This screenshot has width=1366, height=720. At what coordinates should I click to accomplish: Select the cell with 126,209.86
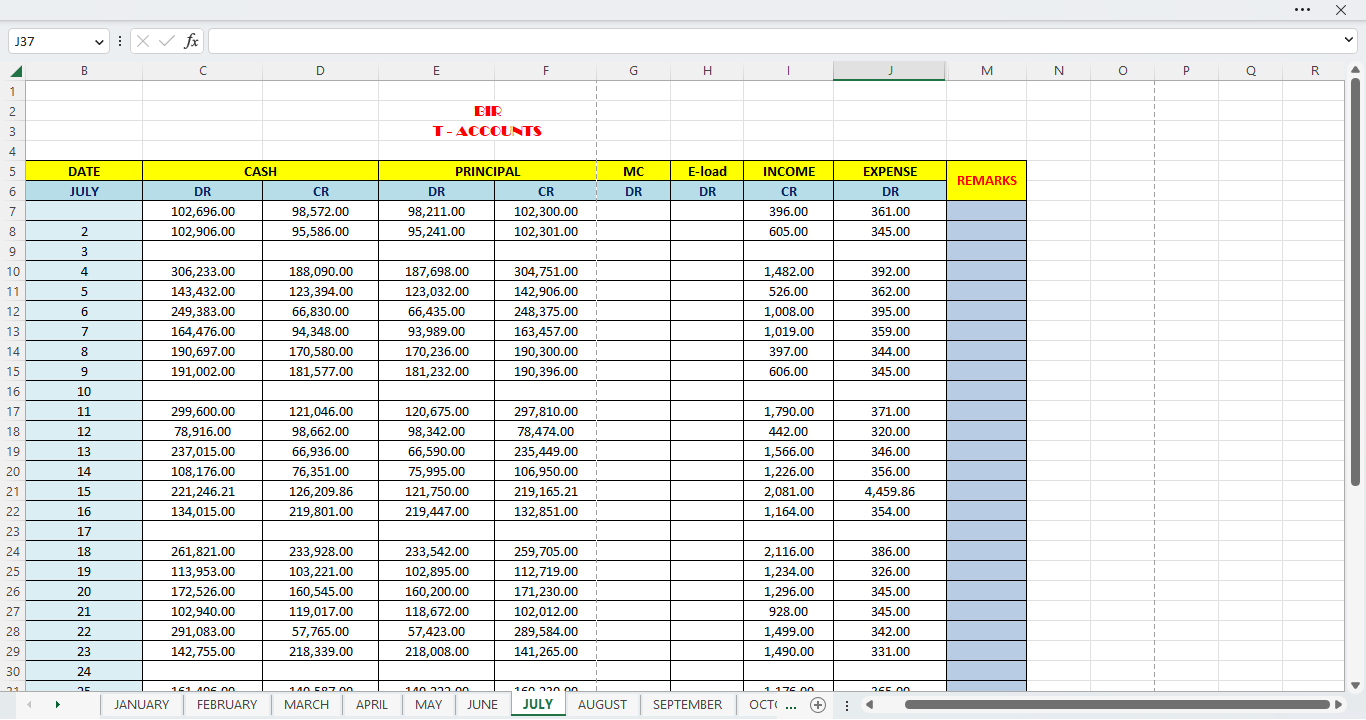click(321, 491)
